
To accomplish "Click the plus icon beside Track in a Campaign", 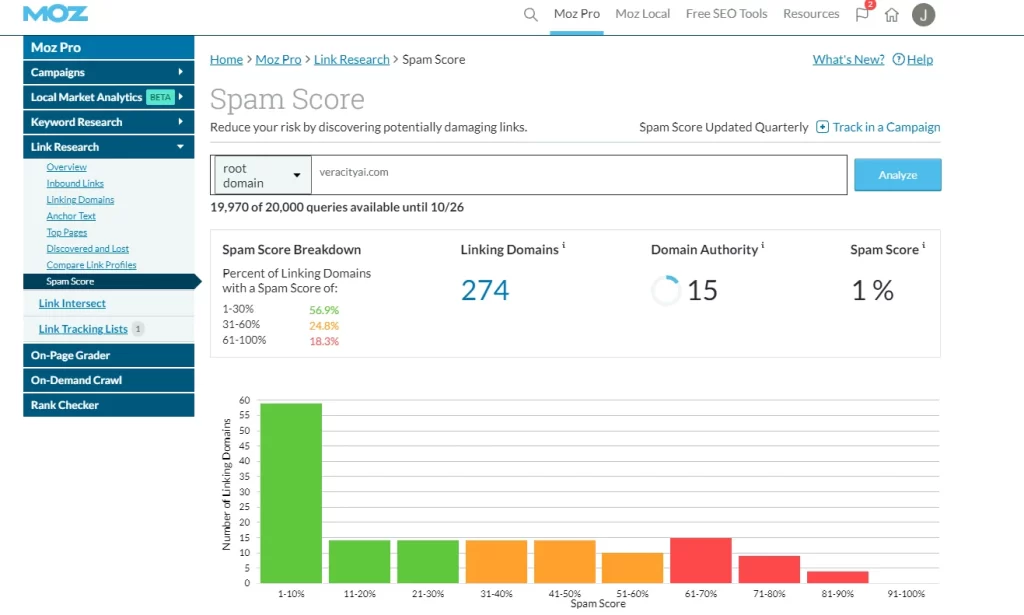I will click(x=822, y=127).
